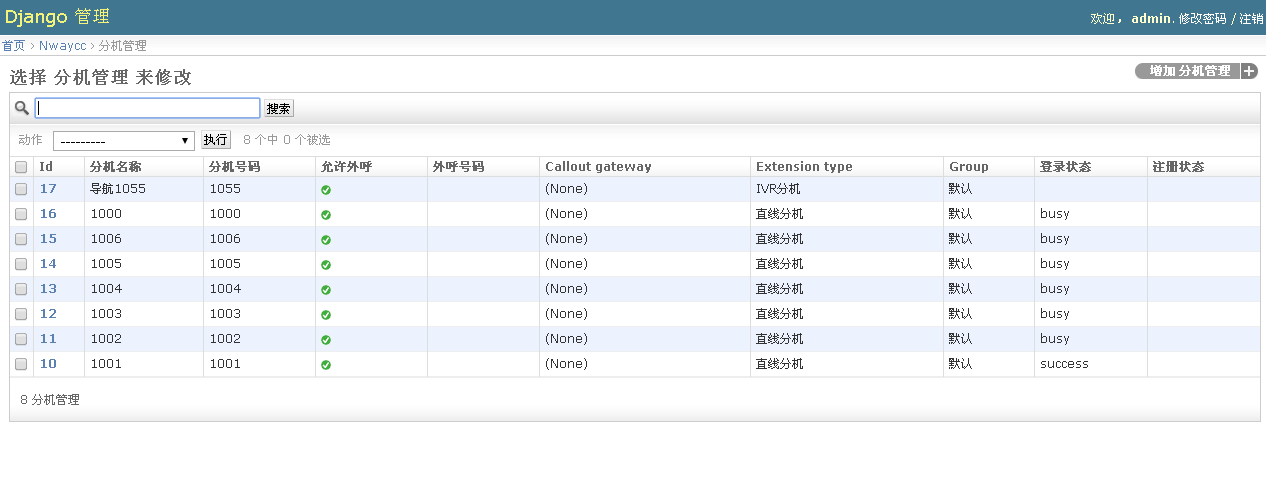Image resolution: width=1266 pixels, height=496 pixels.
Task: Sort by the 分机名称 column header
Action: tap(115, 167)
